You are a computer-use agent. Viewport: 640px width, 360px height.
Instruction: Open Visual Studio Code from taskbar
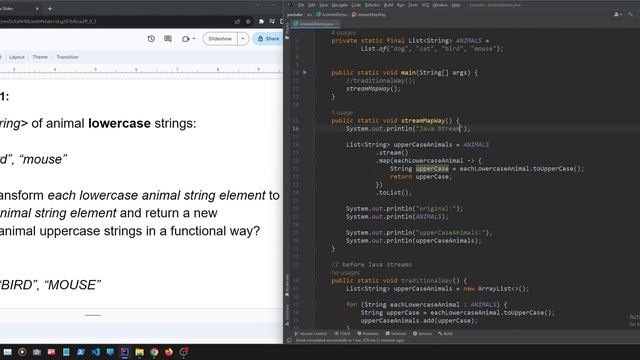click(96, 352)
